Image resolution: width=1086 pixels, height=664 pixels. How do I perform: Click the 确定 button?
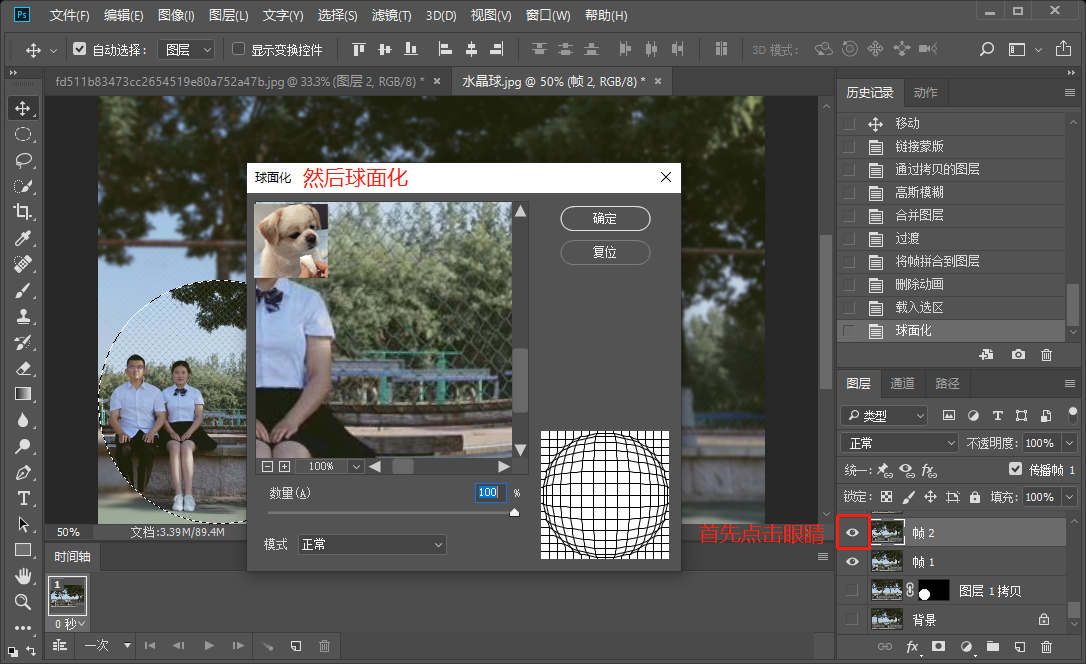pos(605,218)
